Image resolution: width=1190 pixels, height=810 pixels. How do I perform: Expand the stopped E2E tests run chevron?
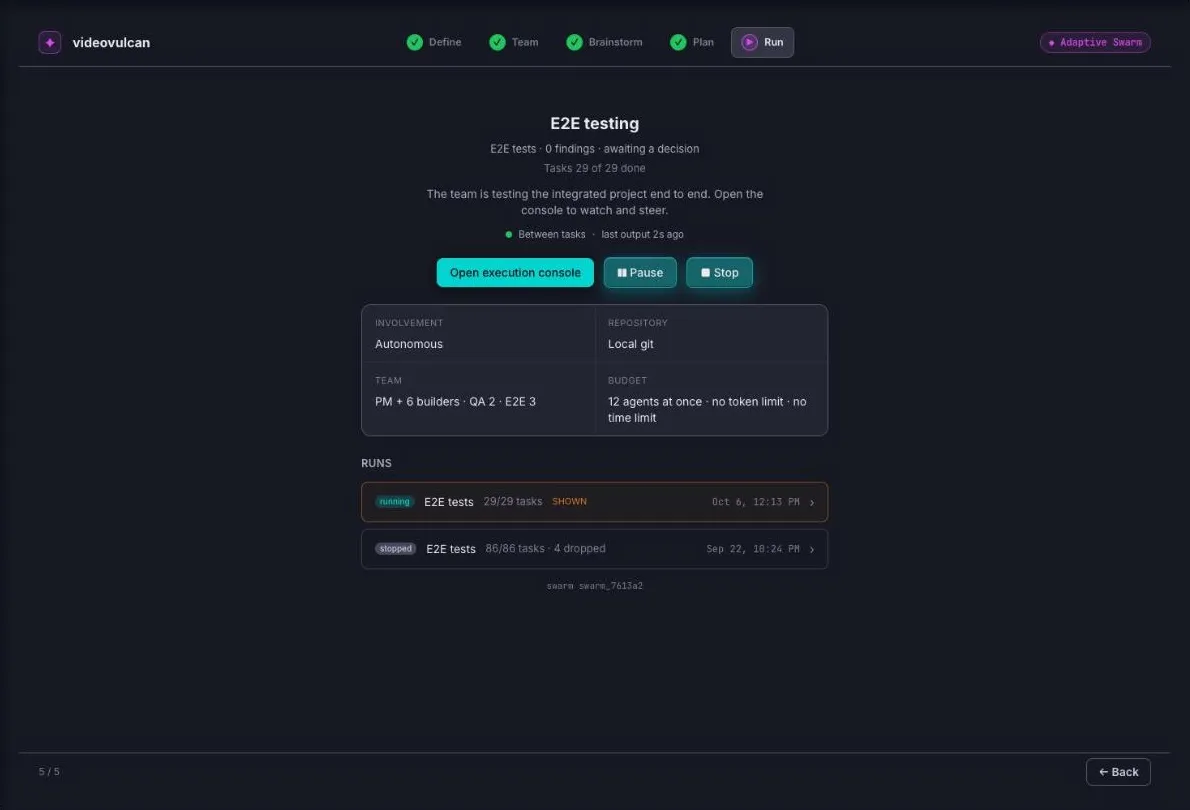pyautogui.click(x=812, y=550)
